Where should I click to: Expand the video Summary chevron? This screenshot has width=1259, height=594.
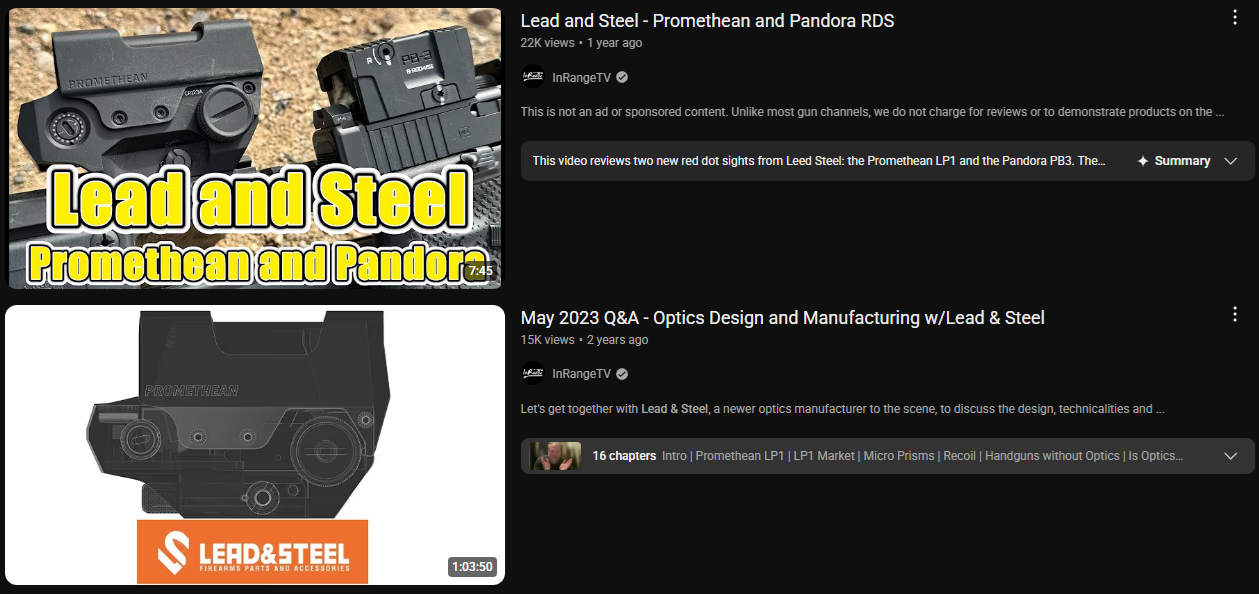coord(1230,161)
